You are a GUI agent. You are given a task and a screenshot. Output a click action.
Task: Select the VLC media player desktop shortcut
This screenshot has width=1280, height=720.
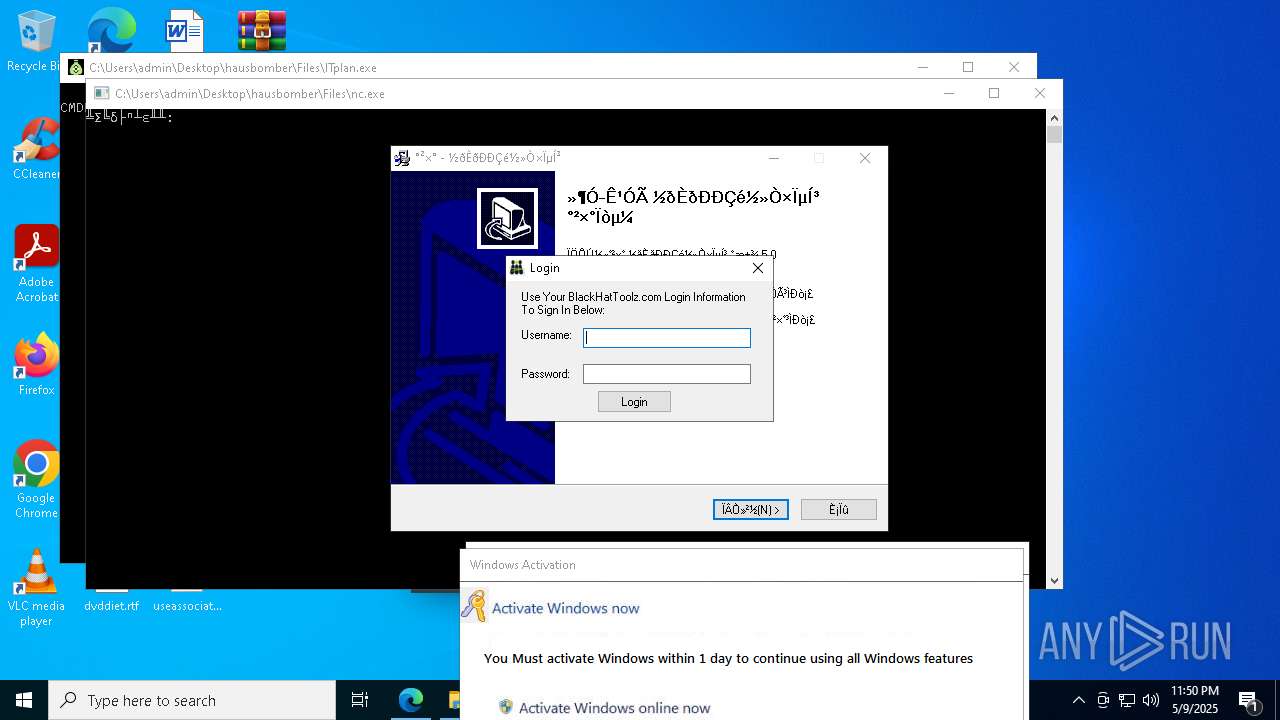click(36, 588)
